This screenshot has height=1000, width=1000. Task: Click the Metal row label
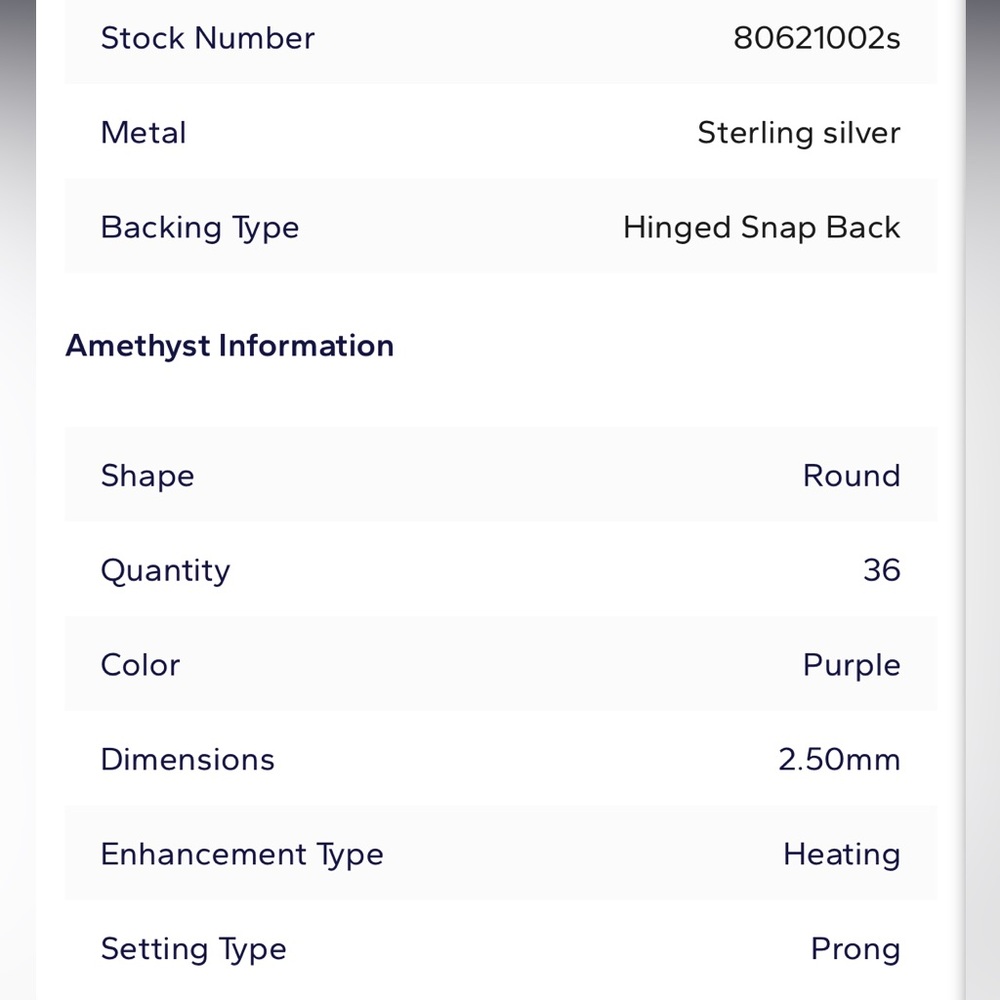143,133
